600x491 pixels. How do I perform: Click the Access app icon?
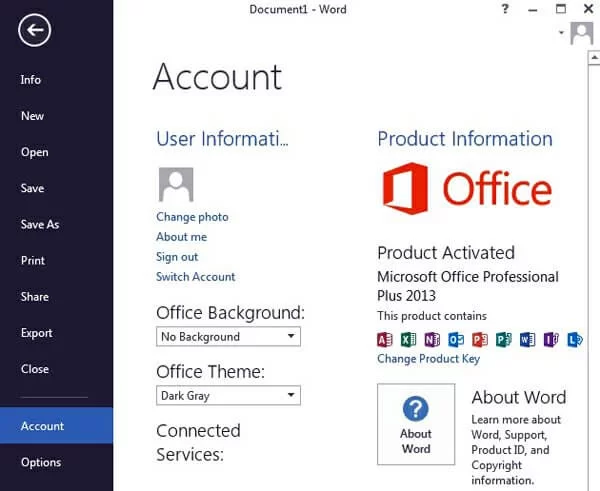[385, 339]
